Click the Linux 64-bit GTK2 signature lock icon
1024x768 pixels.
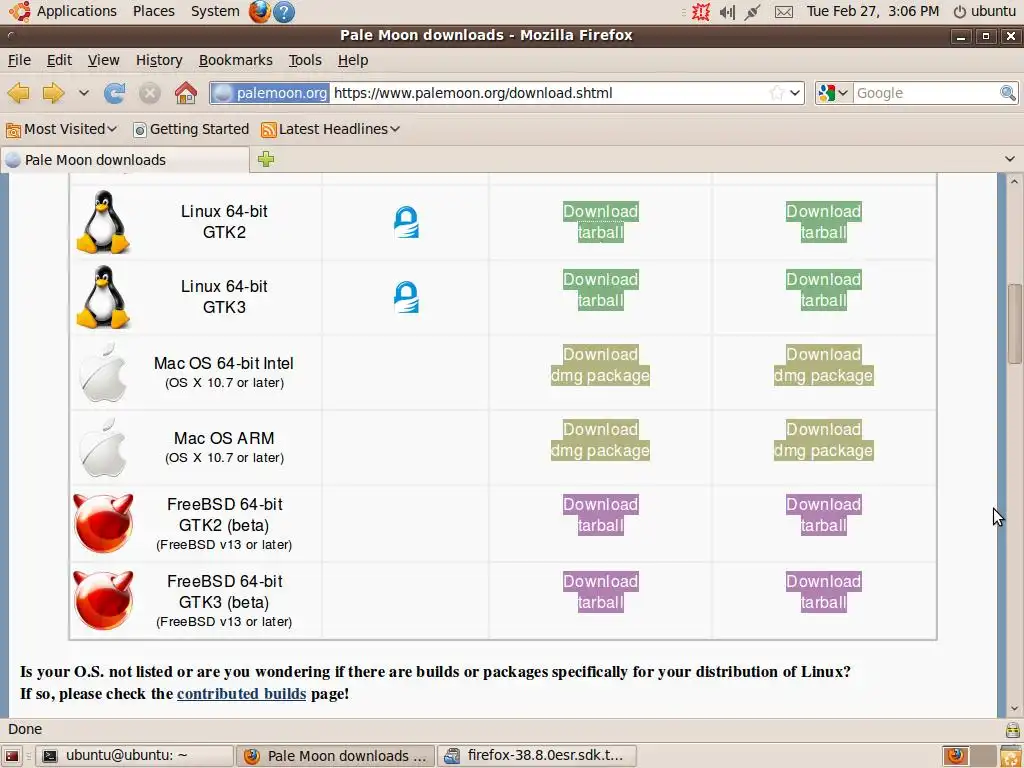(406, 222)
